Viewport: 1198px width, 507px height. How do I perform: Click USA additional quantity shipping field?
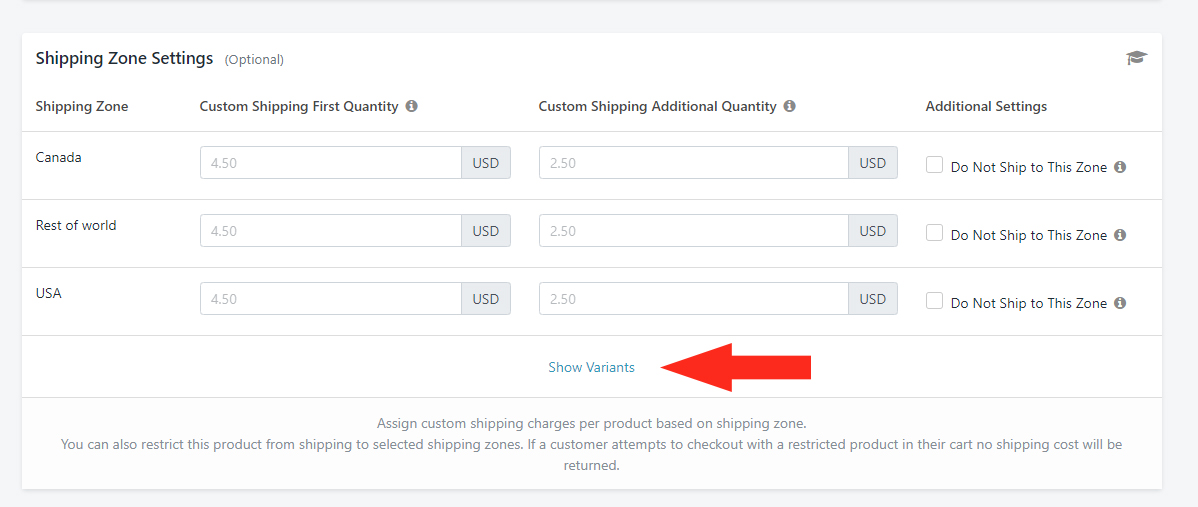(694, 299)
